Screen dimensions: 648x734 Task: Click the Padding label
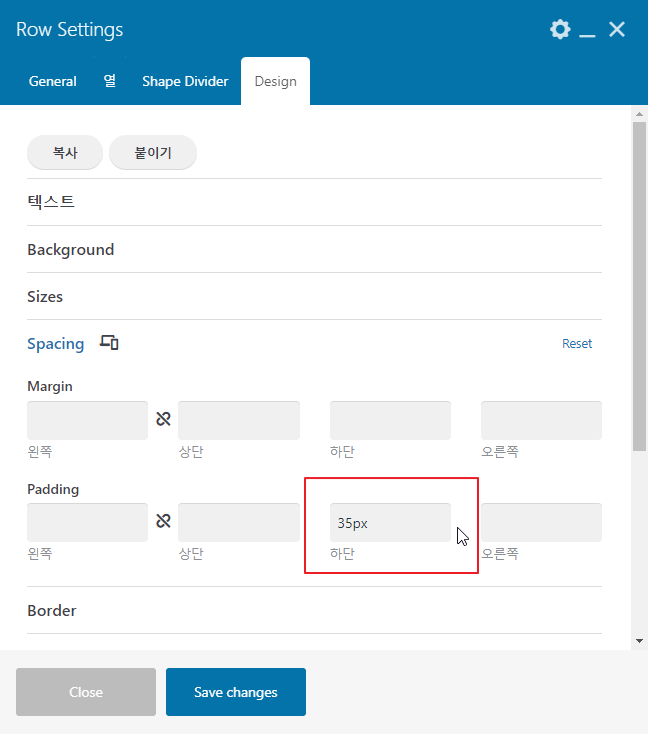pos(53,489)
